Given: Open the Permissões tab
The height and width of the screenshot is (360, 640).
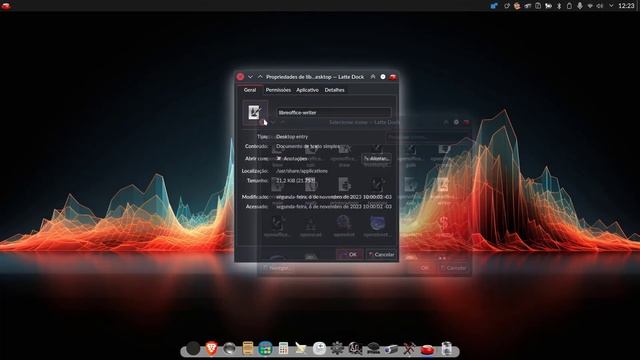Looking at the screenshot, I should click(278, 90).
